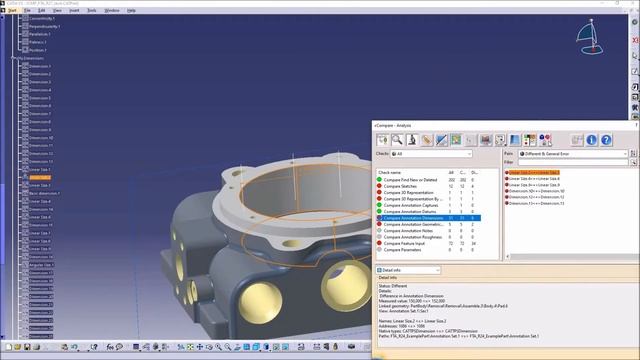Select 'Linear Size.1' in specification tree
Screen dimensions: 640x360
pyautogui.click(x=40, y=170)
